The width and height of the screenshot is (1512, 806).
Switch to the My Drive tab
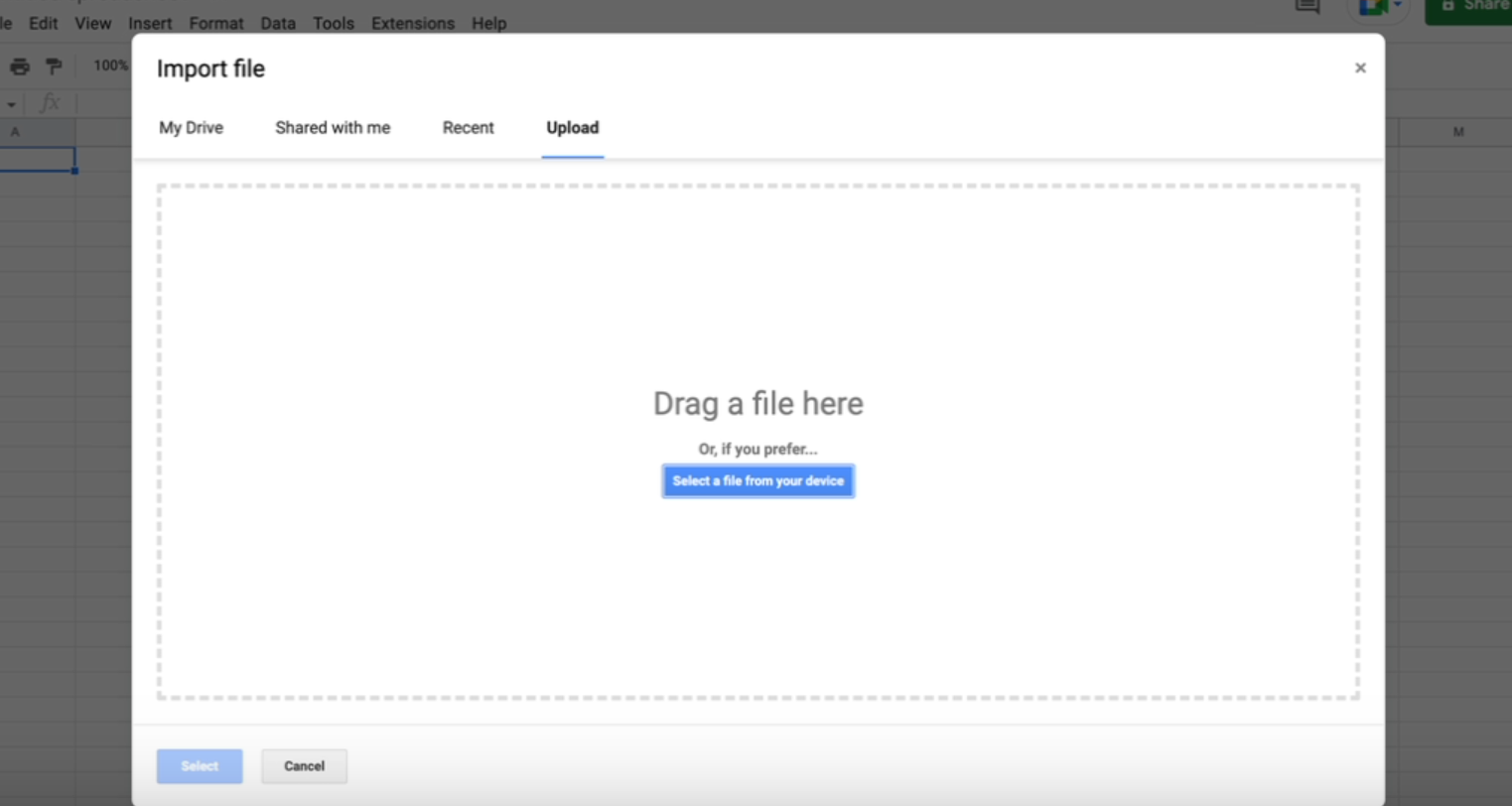191,127
